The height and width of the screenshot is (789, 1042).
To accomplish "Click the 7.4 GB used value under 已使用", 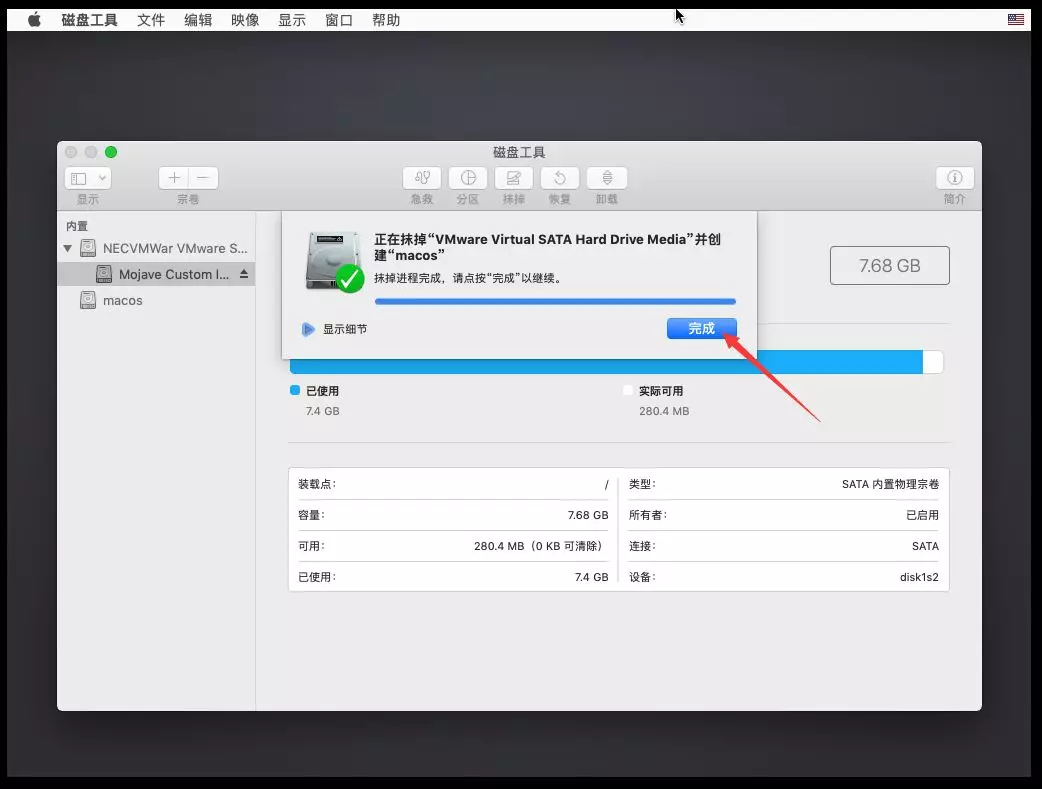I will (322, 411).
